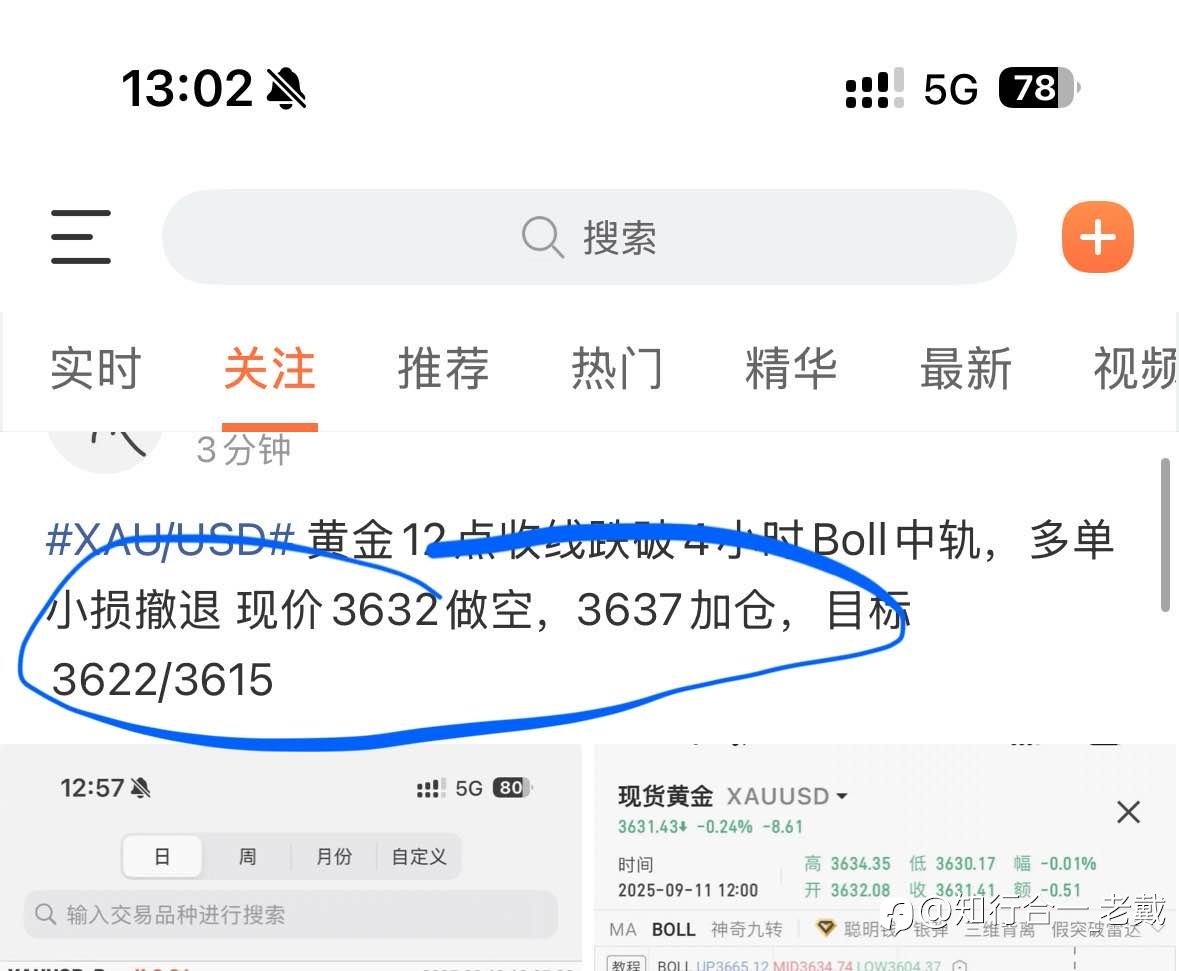Tap the poster's avatar picture
This screenshot has width=1179, height=971.
[x=105, y=451]
